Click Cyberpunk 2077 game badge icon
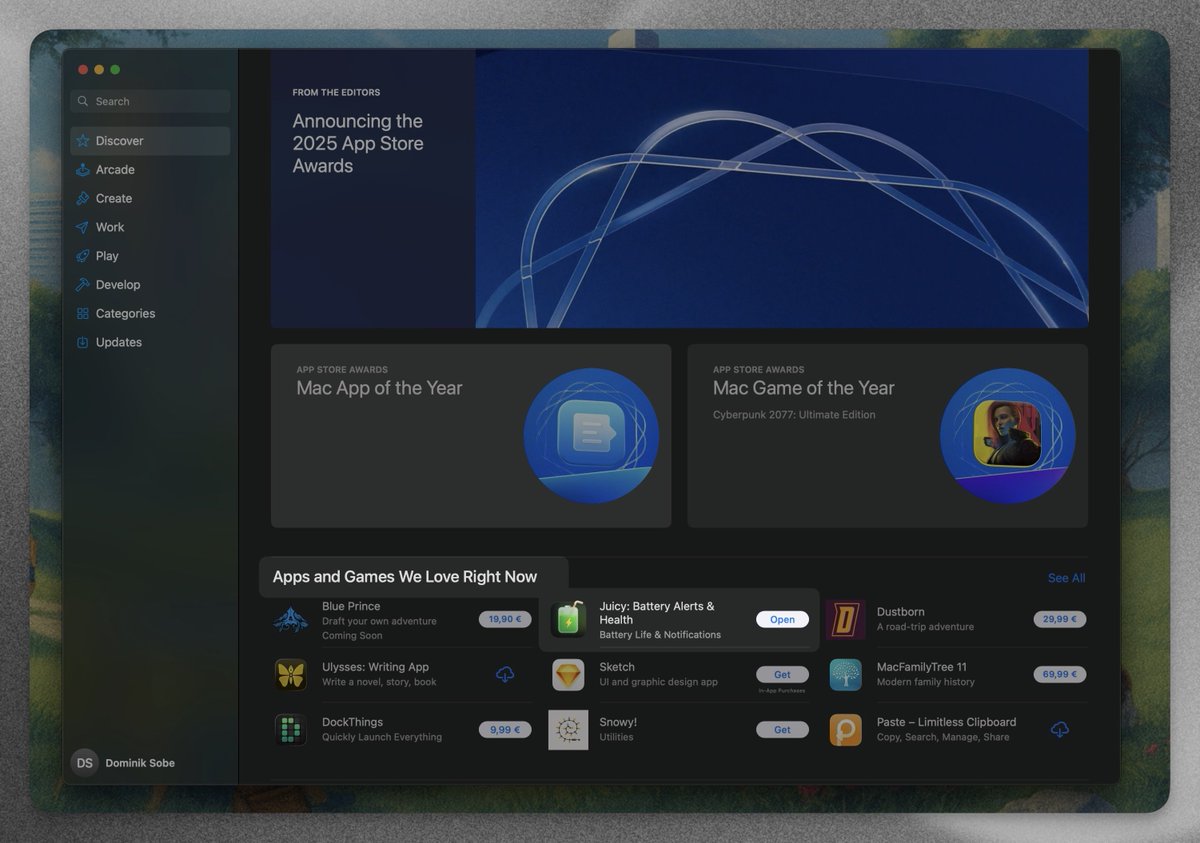The width and height of the screenshot is (1200, 843). (1008, 436)
